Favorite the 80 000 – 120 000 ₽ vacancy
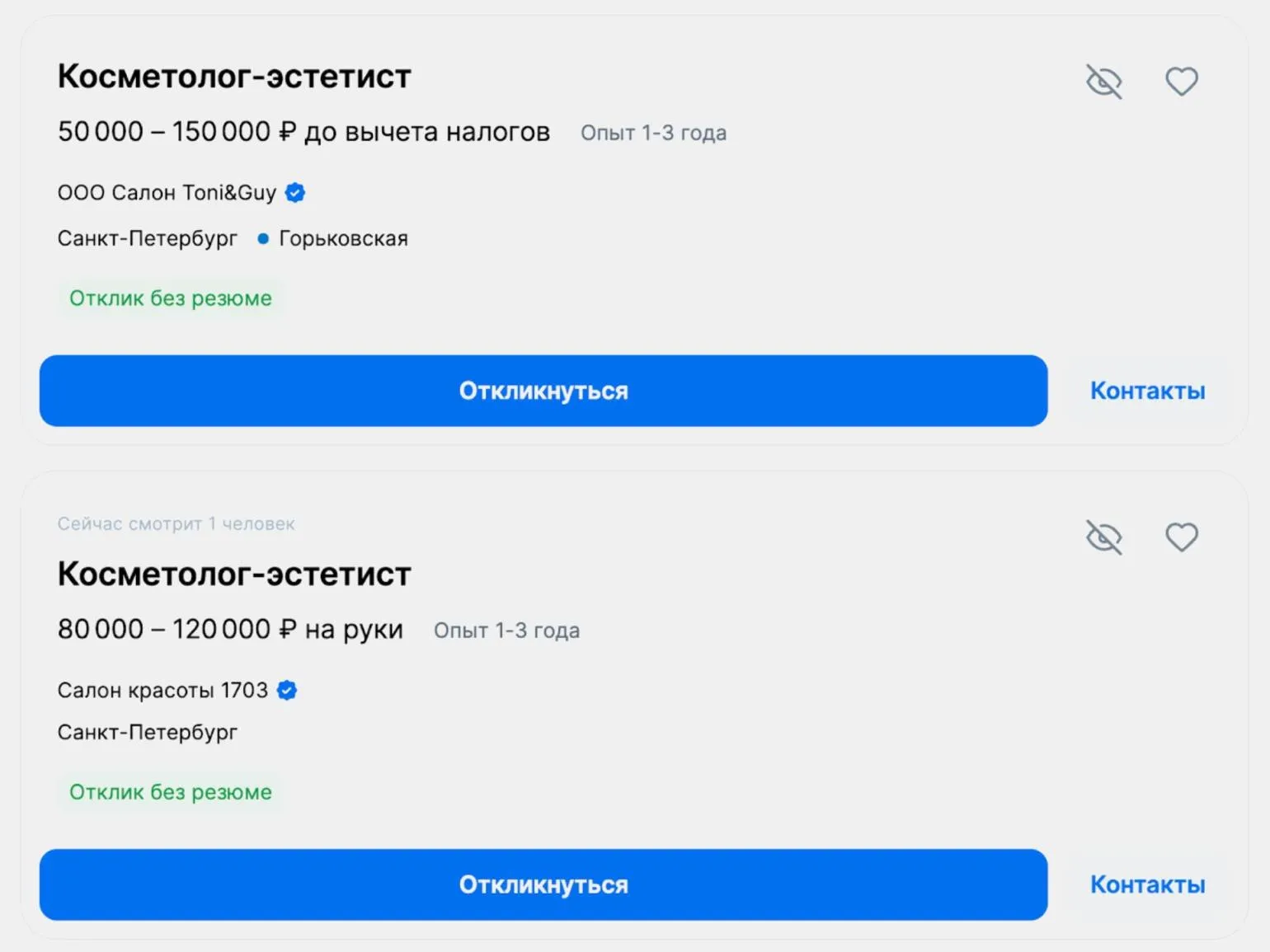 [1181, 537]
